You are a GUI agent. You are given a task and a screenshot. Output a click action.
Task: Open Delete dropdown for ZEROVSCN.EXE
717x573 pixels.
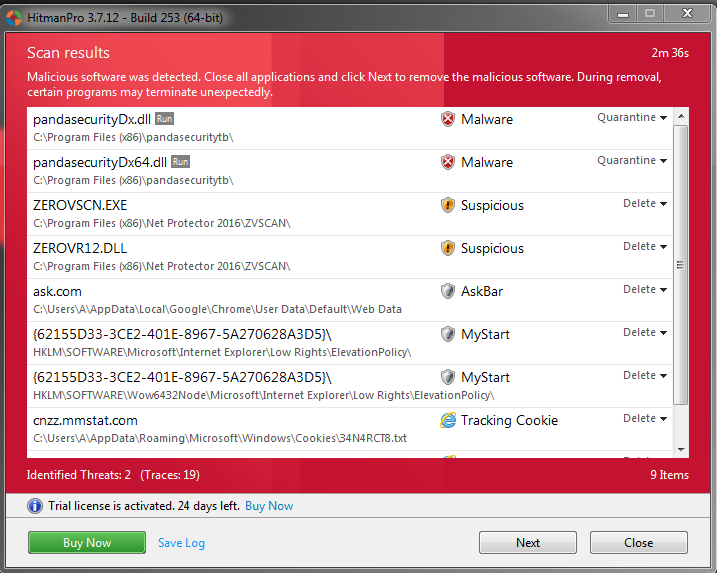(645, 203)
